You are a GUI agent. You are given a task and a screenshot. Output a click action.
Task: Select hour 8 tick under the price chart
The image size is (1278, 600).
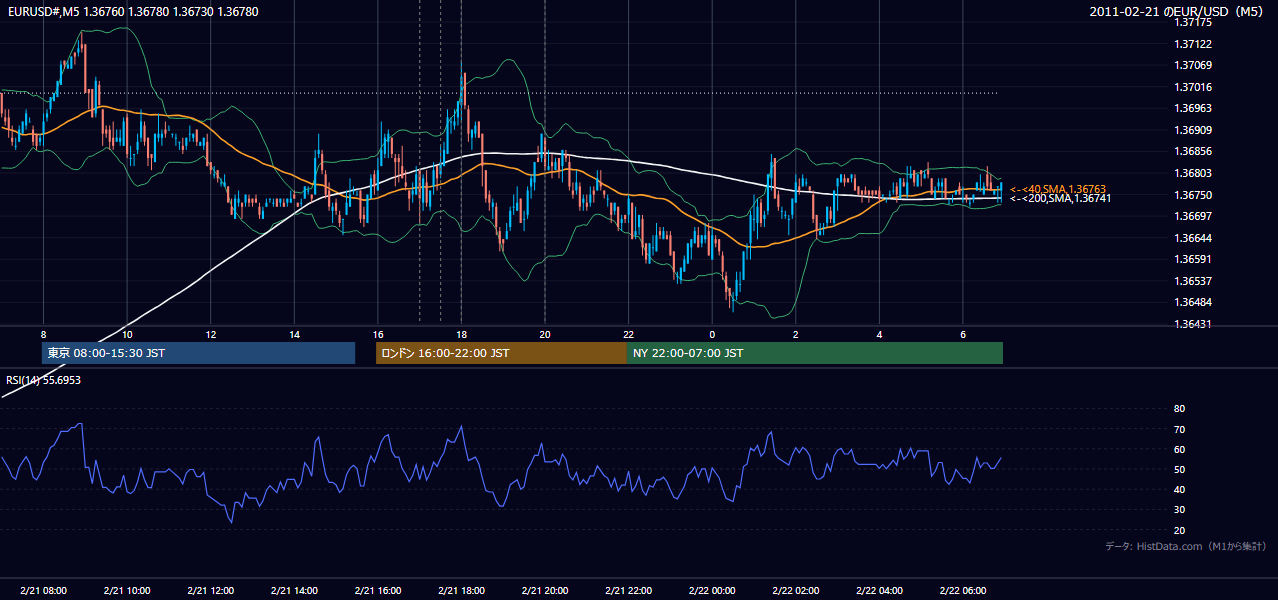(x=43, y=334)
